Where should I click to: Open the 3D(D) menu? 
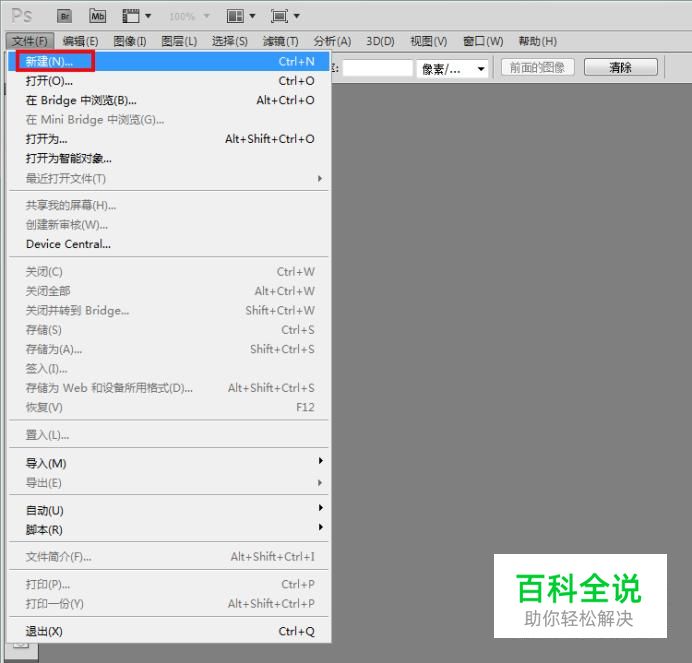point(380,41)
